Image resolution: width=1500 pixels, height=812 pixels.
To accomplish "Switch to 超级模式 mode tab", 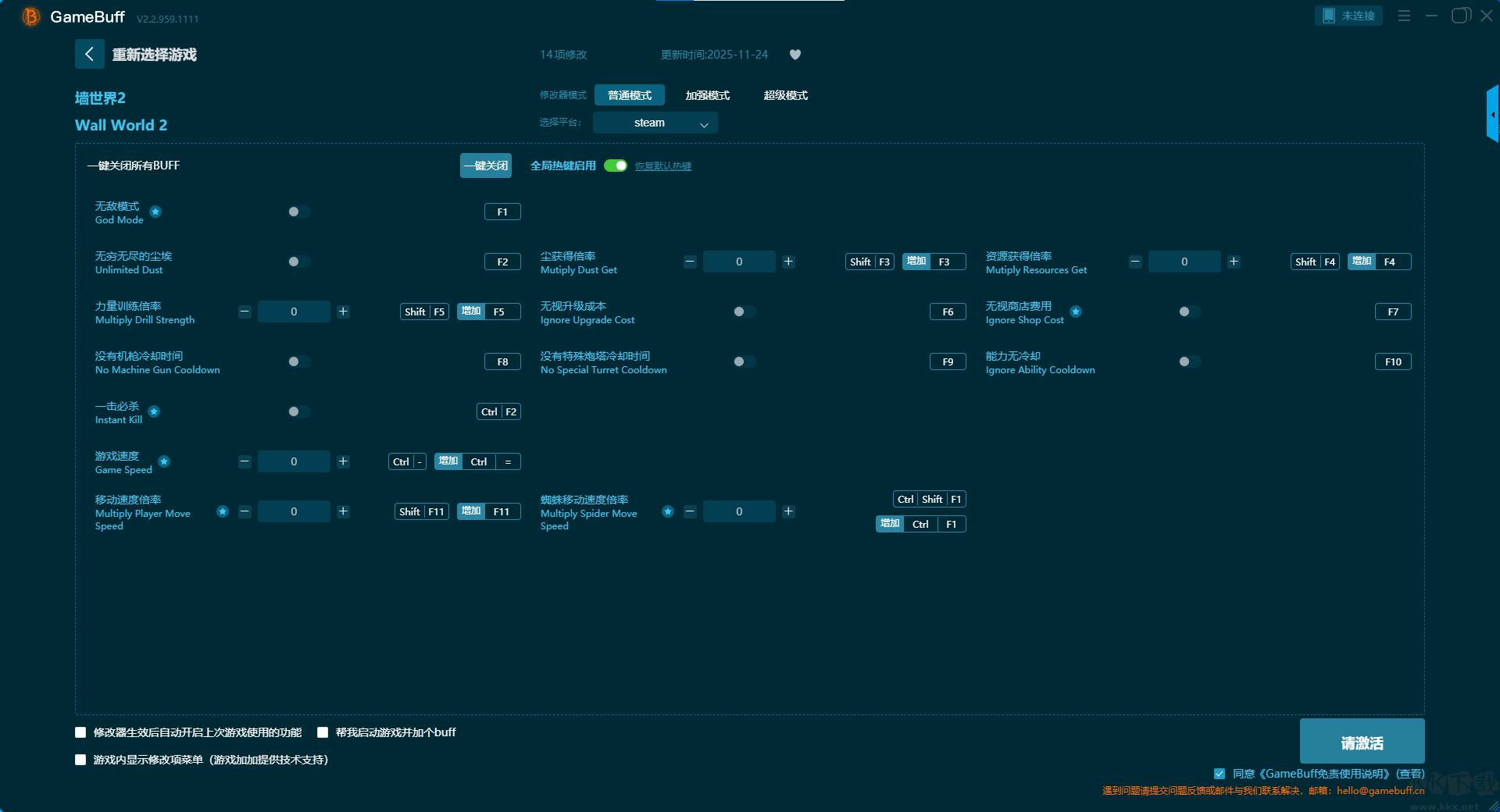I will pyautogui.click(x=786, y=95).
